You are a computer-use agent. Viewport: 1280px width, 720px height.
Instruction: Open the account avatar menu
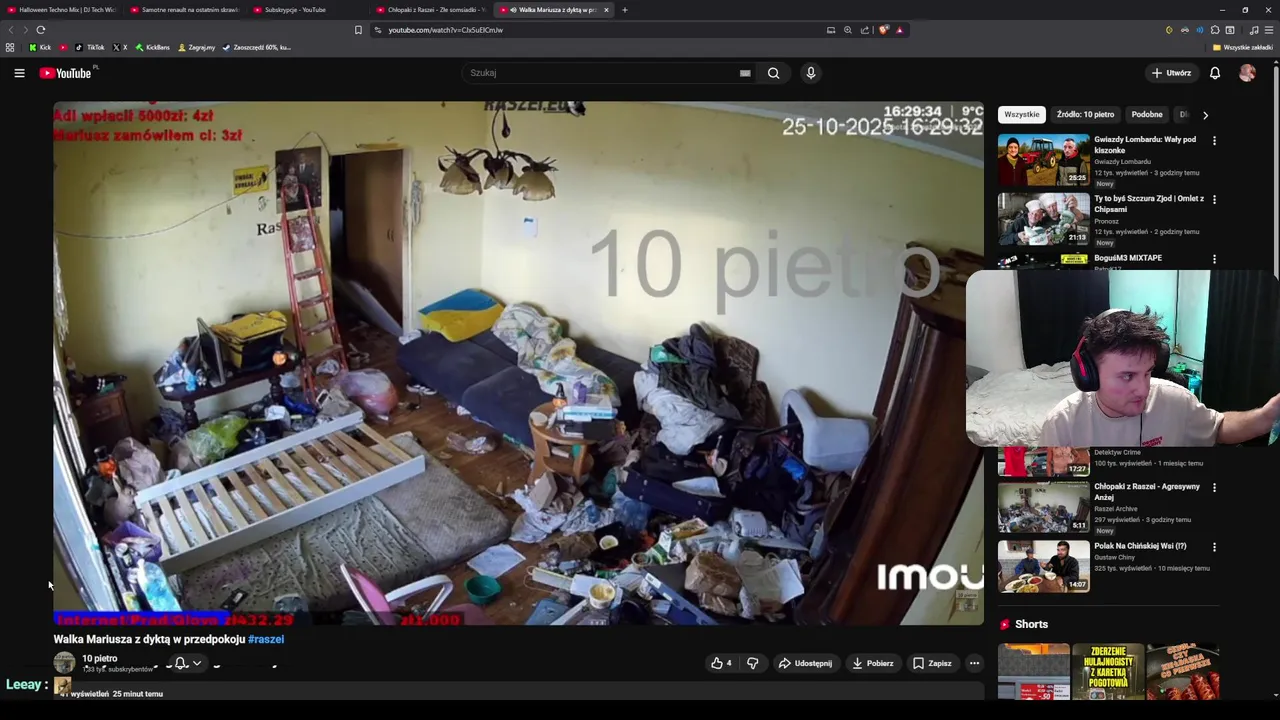1247,73
